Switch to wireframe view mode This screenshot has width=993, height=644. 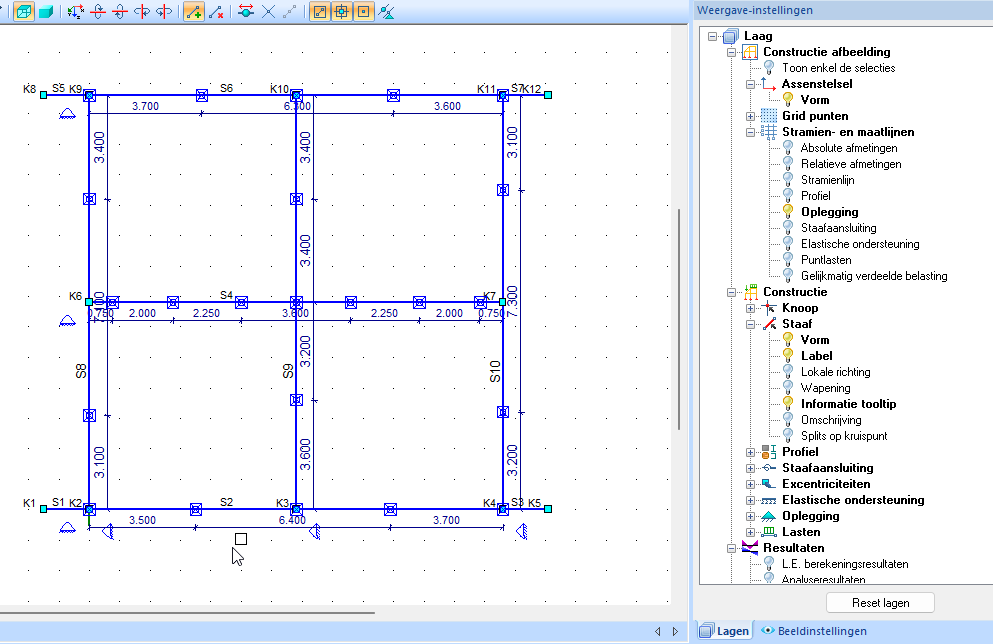[x=23, y=11]
